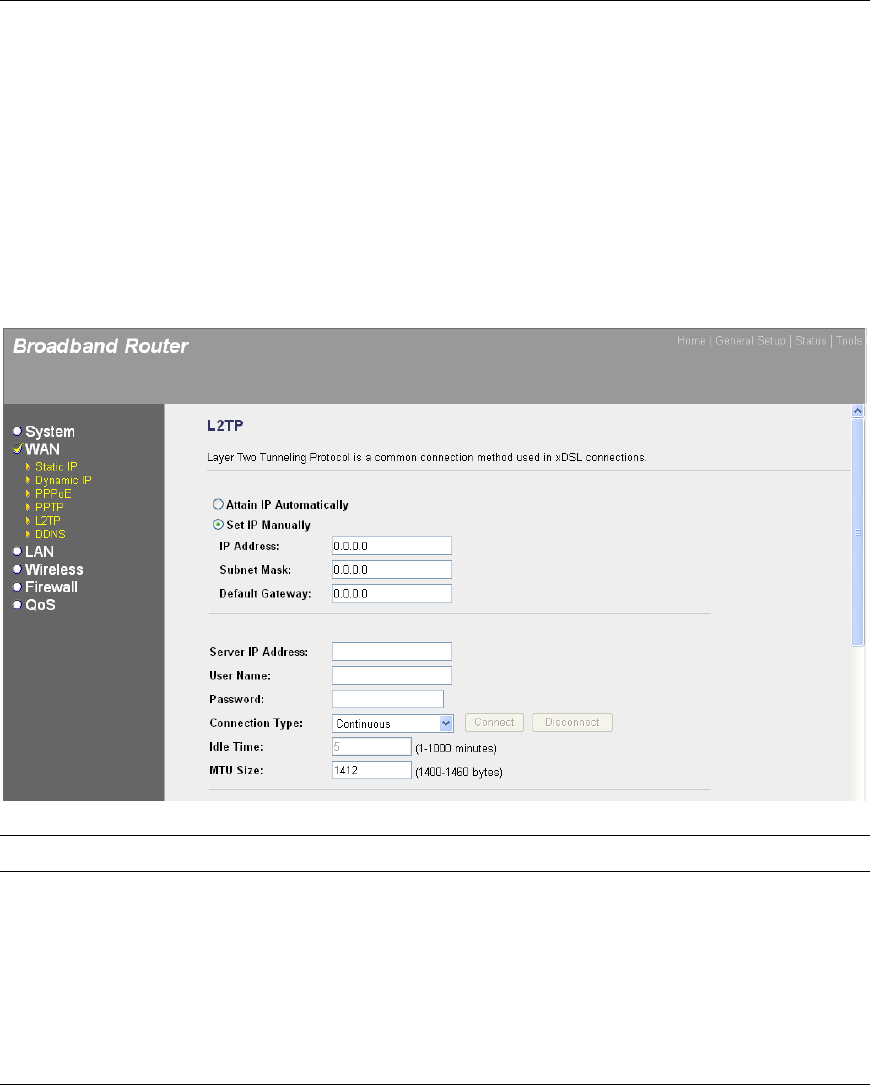Click the System bullet icon

[x=17, y=431]
